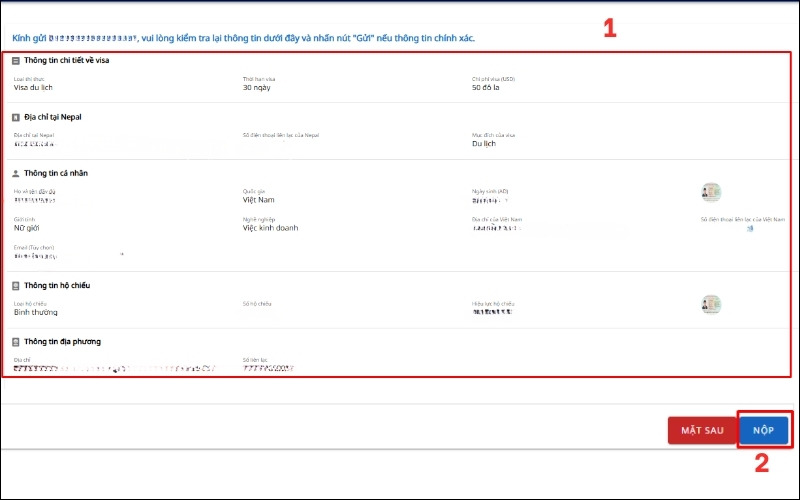
Task: Click the "Ngày sinh (AD)" field label
Action: (x=490, y=191)
